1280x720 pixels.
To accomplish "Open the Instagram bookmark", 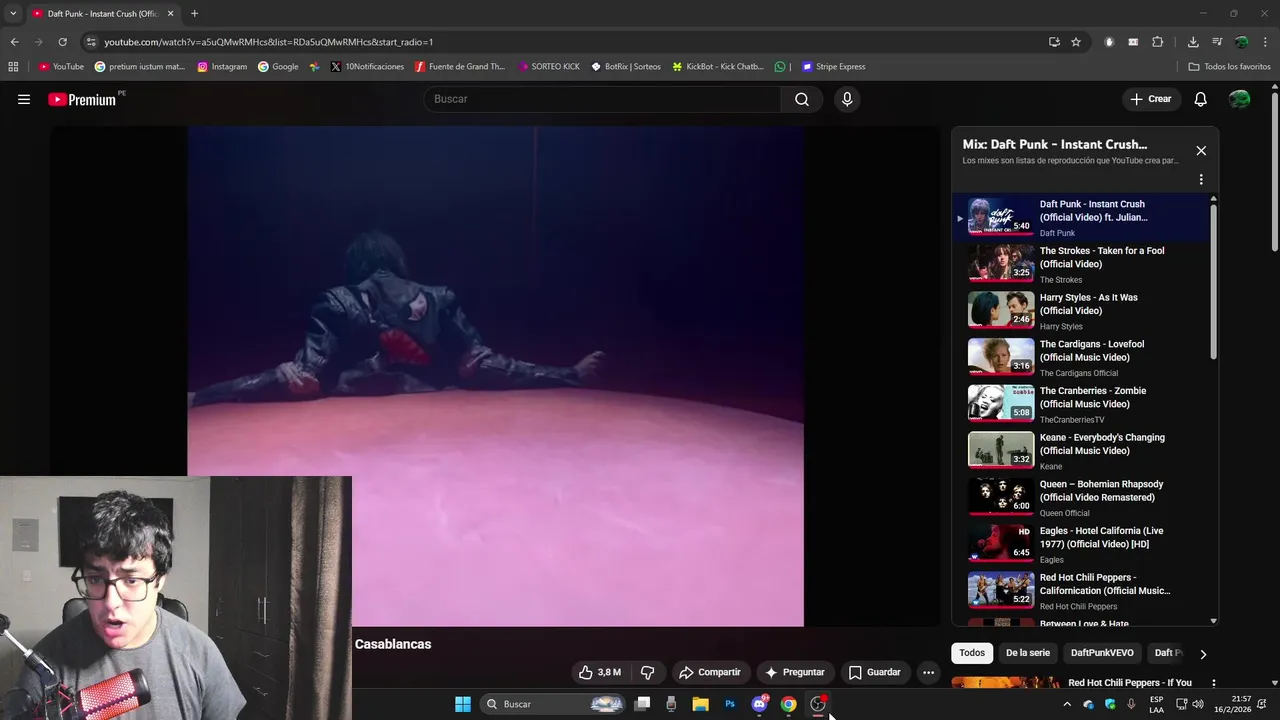I will 222,67.
